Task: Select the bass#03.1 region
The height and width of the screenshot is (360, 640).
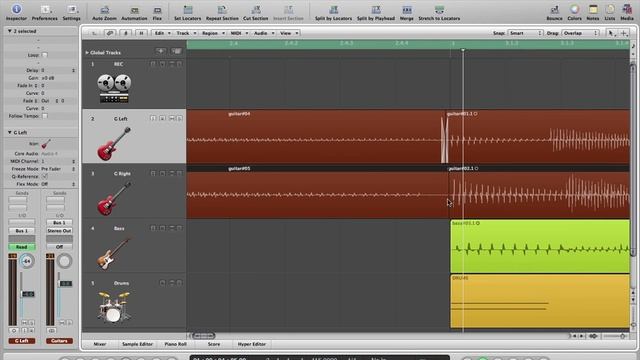Action: (540, 247)
